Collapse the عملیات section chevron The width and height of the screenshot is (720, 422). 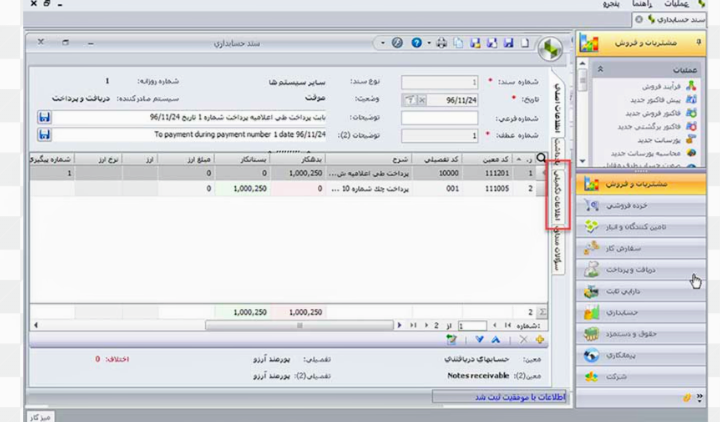pyautogui.click(x=600, y=69)
